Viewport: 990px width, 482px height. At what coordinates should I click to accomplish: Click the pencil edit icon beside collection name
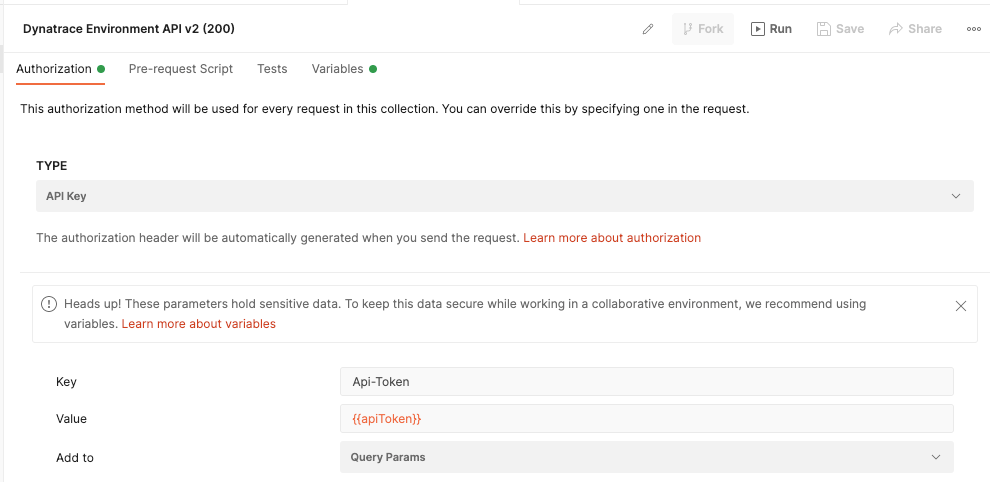point(648,29)
